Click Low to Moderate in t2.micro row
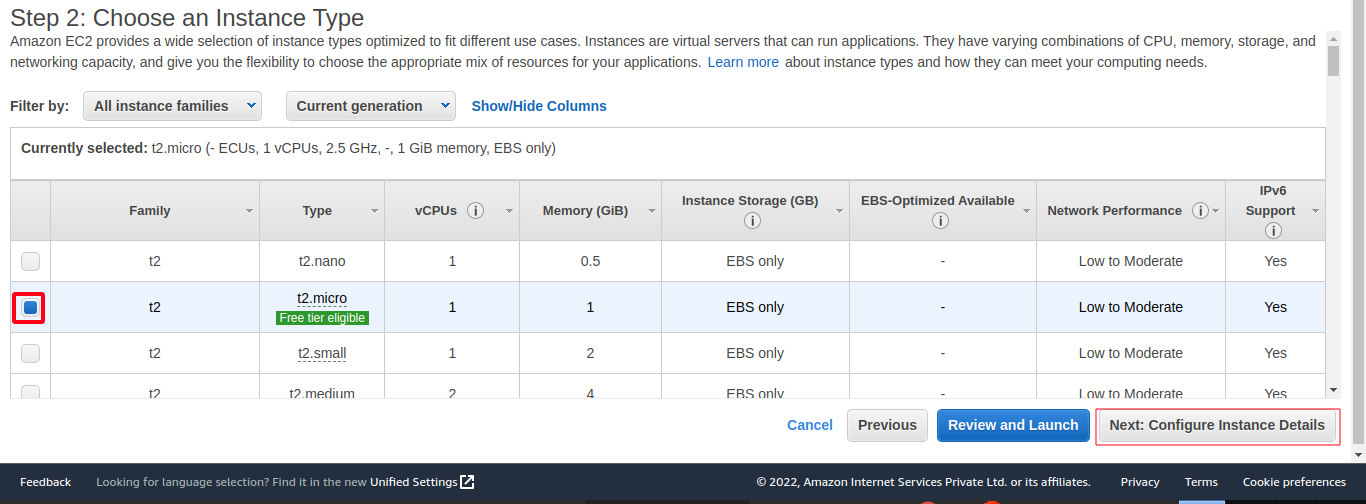Image resolution: width=1366 pixels, height=504 pixels. (x=1131, y=307)
